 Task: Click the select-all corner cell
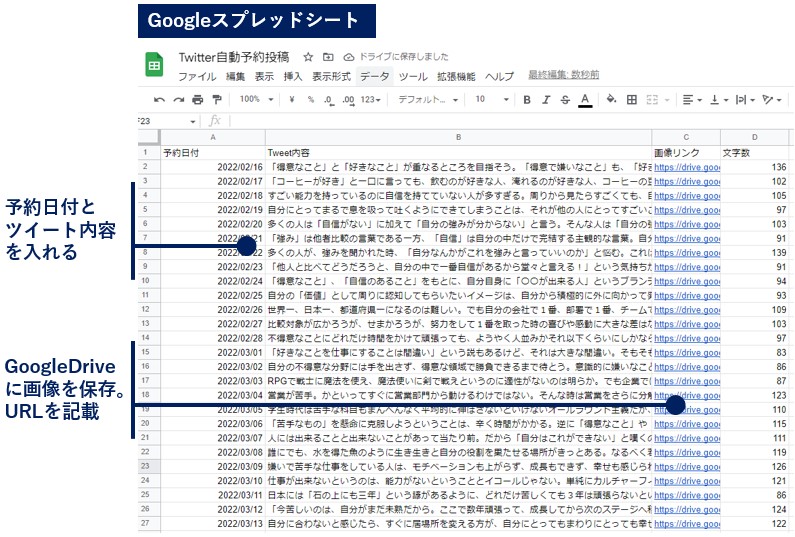(x=149, y=137)
